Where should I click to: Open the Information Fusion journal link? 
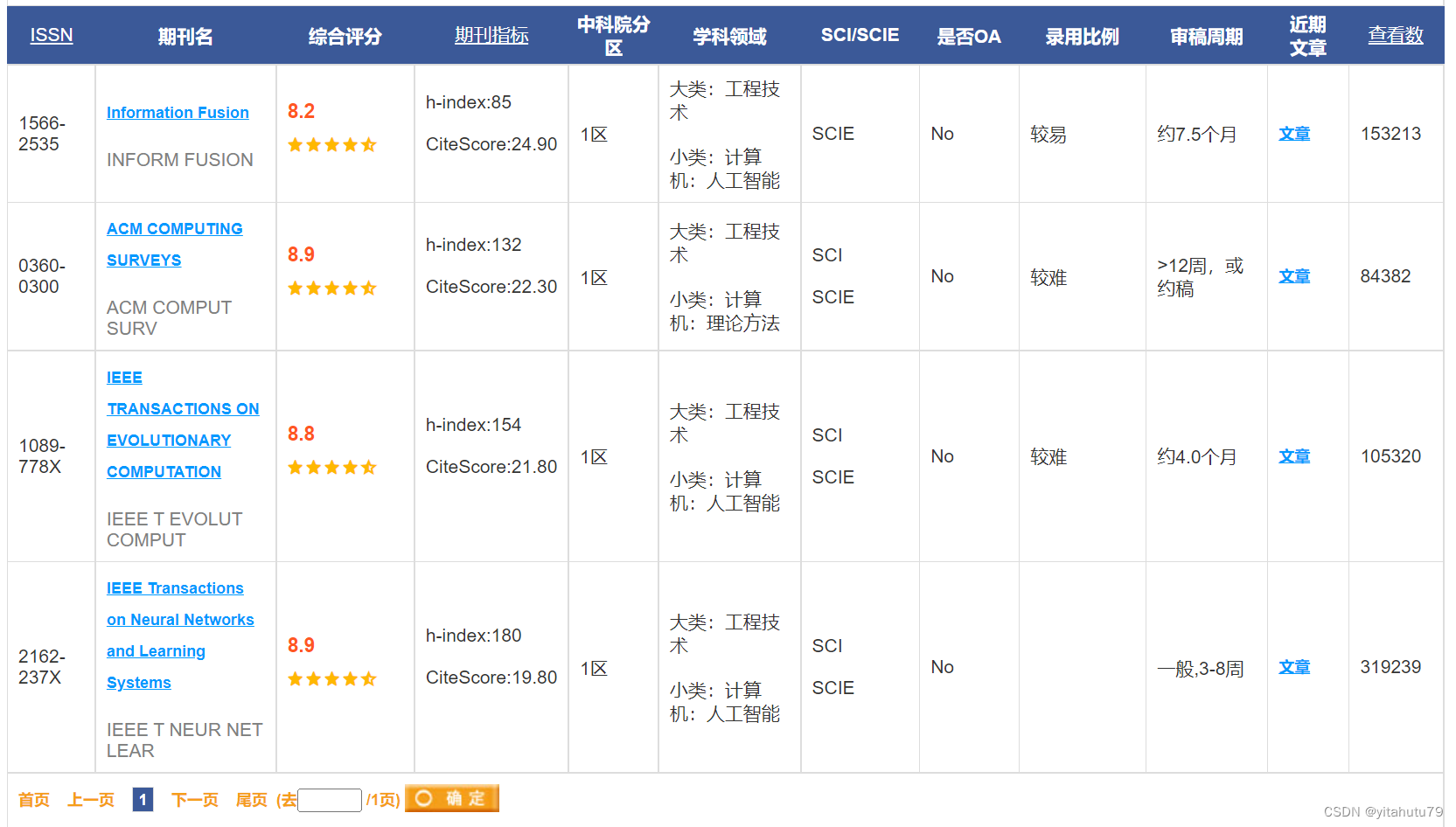click(x=178, y=113)
